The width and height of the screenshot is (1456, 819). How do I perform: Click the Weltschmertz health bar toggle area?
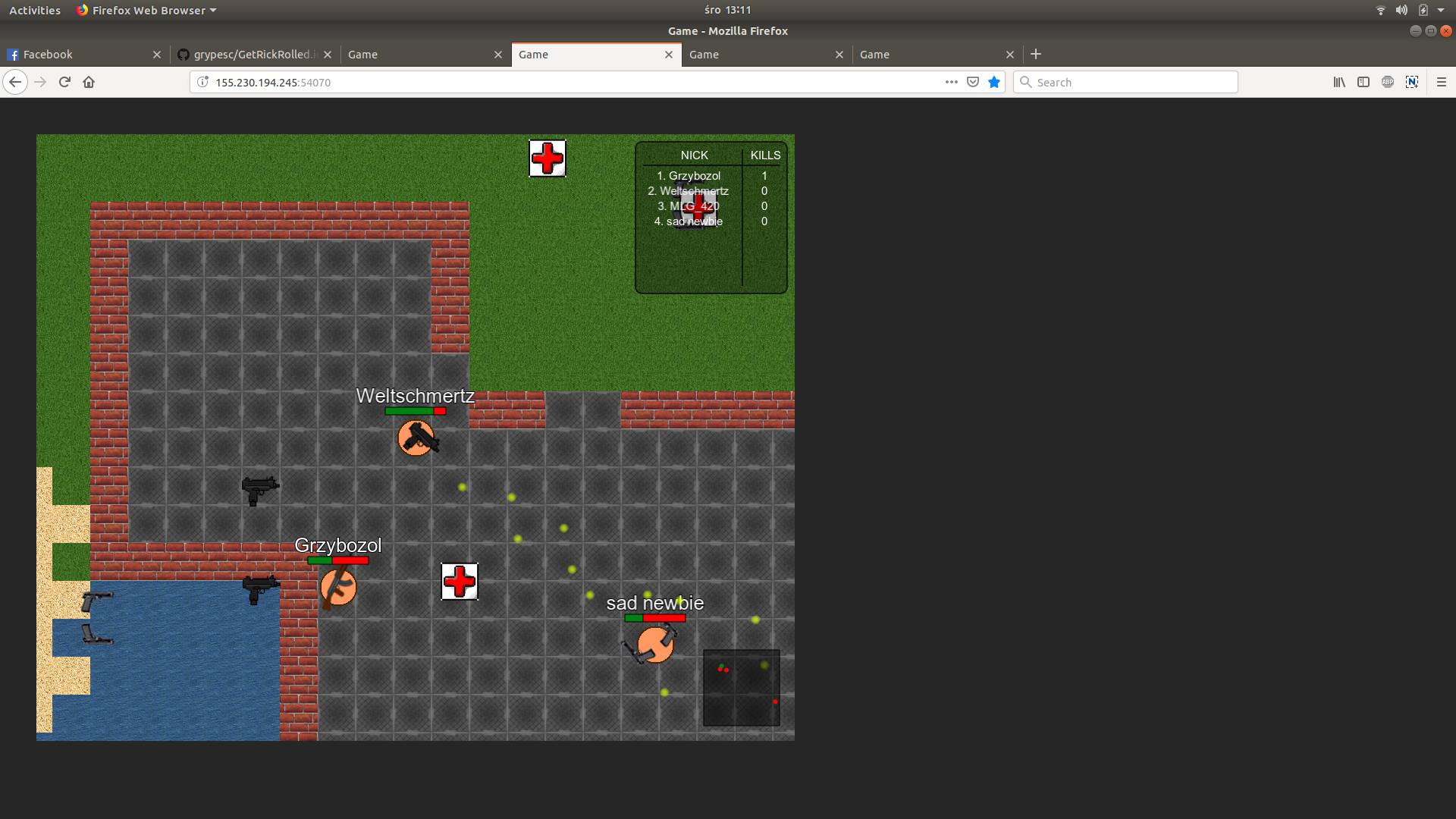tap(415, 411)
